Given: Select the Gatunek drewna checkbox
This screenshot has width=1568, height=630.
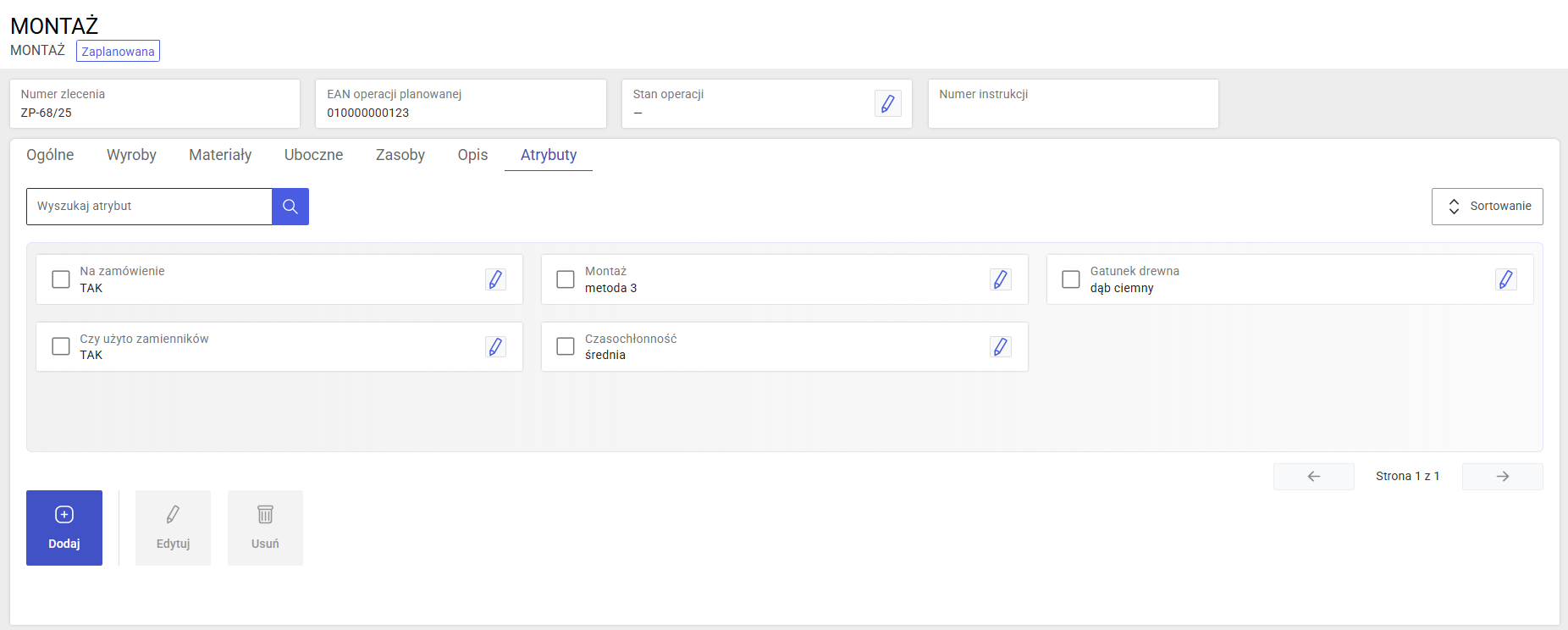Looking at the screenshot, I should 1071,279.
